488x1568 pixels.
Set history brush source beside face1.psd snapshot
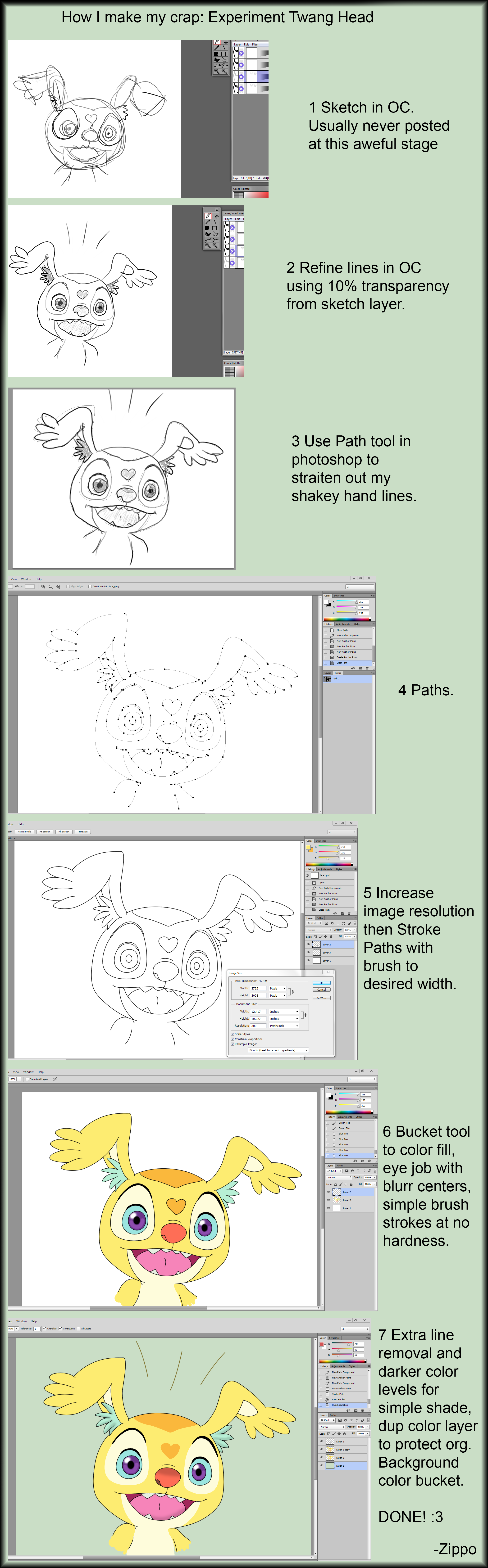308,875
